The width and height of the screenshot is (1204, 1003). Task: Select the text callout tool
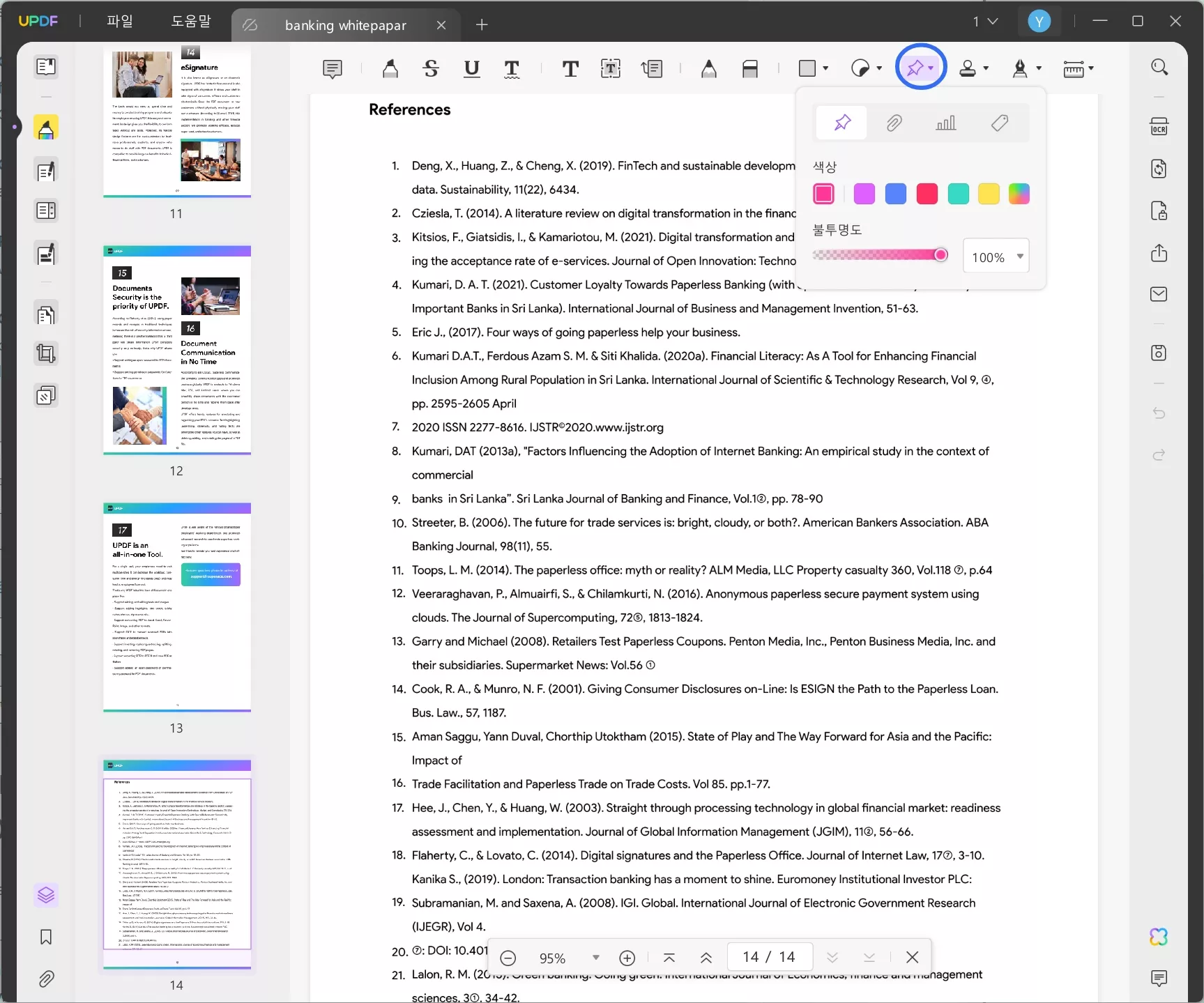point(652,68)
